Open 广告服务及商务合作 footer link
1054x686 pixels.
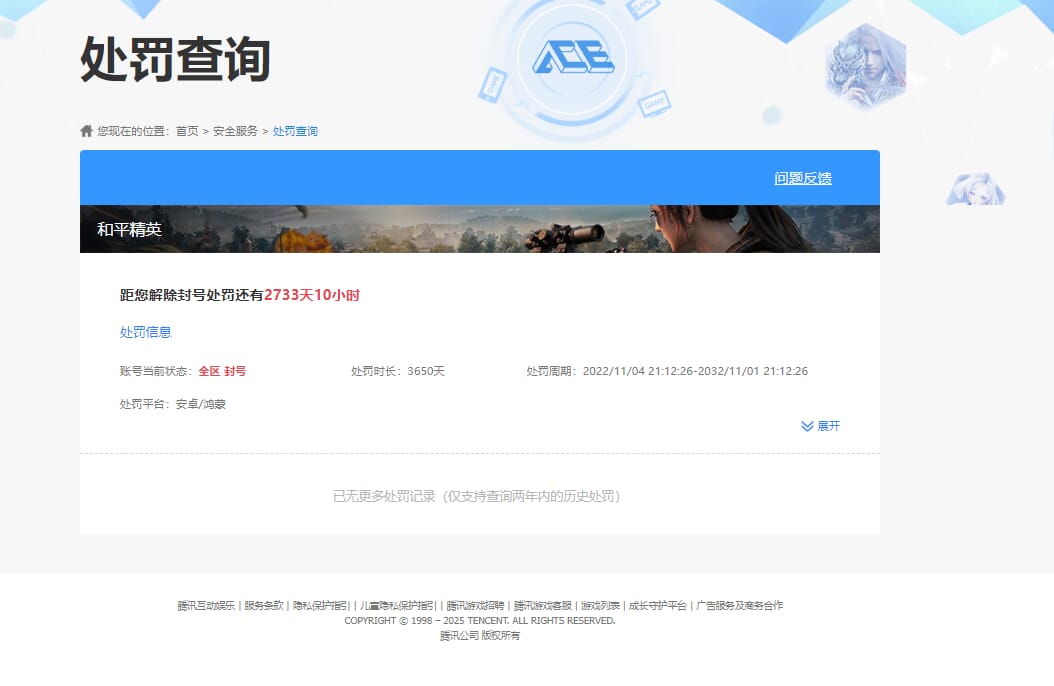[739, 605]
